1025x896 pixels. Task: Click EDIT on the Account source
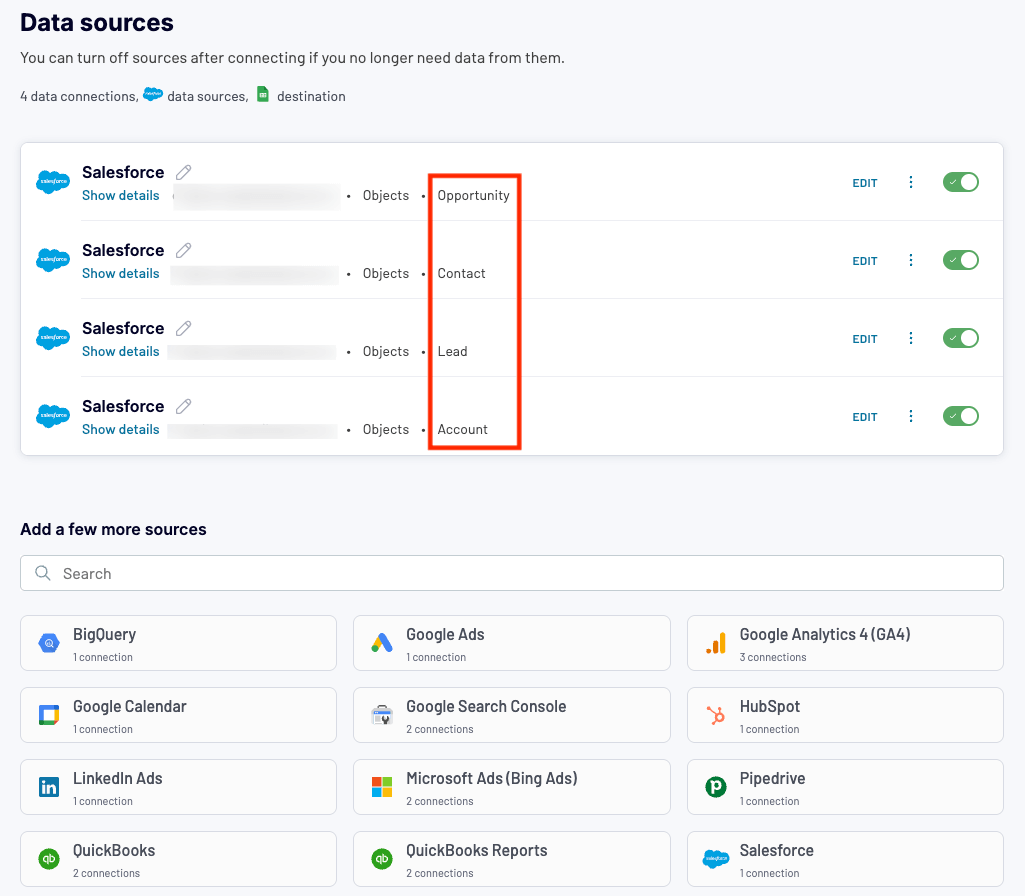[x=864, y=417]
